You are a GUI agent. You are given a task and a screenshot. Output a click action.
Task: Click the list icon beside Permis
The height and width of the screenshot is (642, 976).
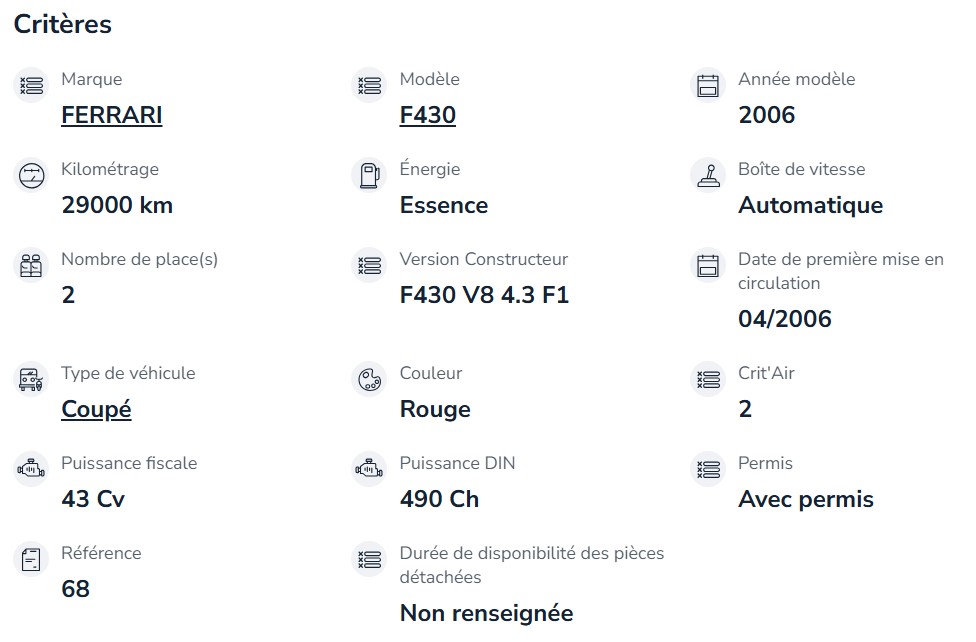pyautogui.click(x=708, y=469)
